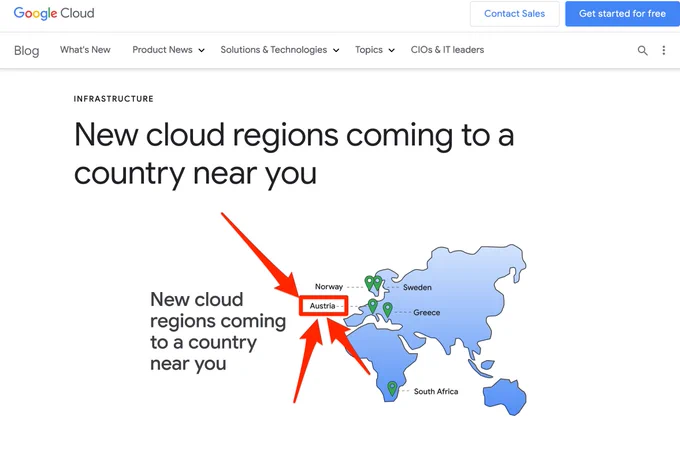Expand Solutions & Technologies dropdown chevron
Viewport: 680px width, 459px height.
(336, 50)
